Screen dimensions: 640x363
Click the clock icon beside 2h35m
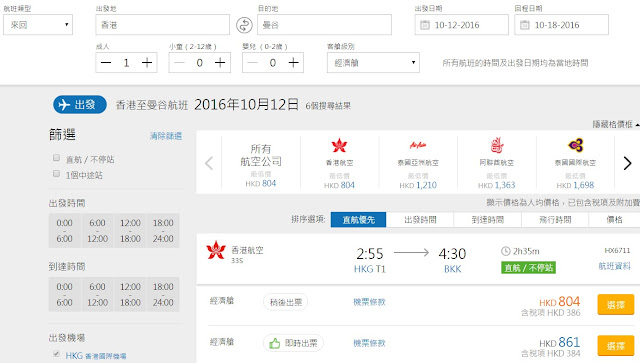505,251
